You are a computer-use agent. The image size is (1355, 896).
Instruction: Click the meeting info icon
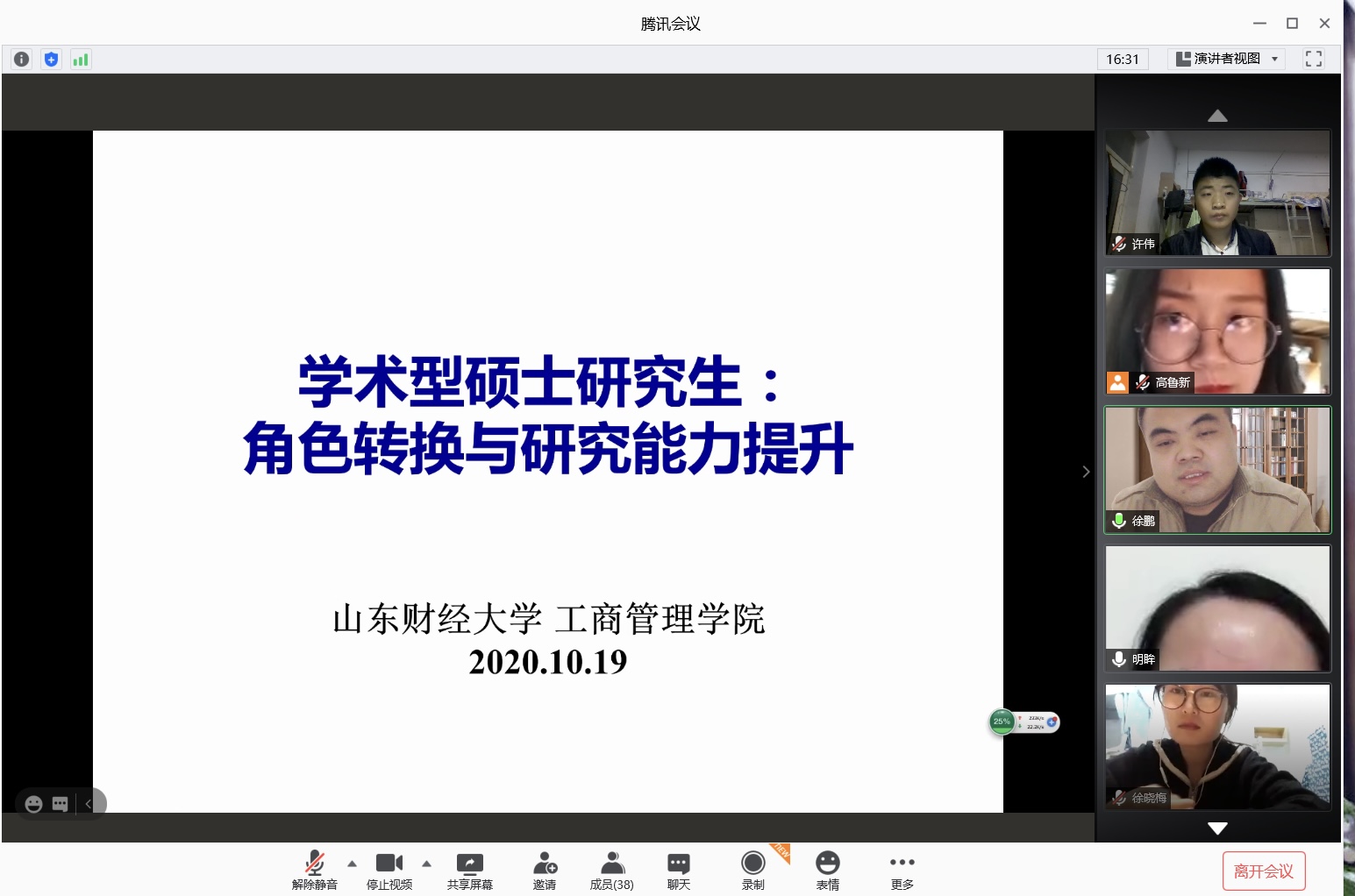coord(22,60)
